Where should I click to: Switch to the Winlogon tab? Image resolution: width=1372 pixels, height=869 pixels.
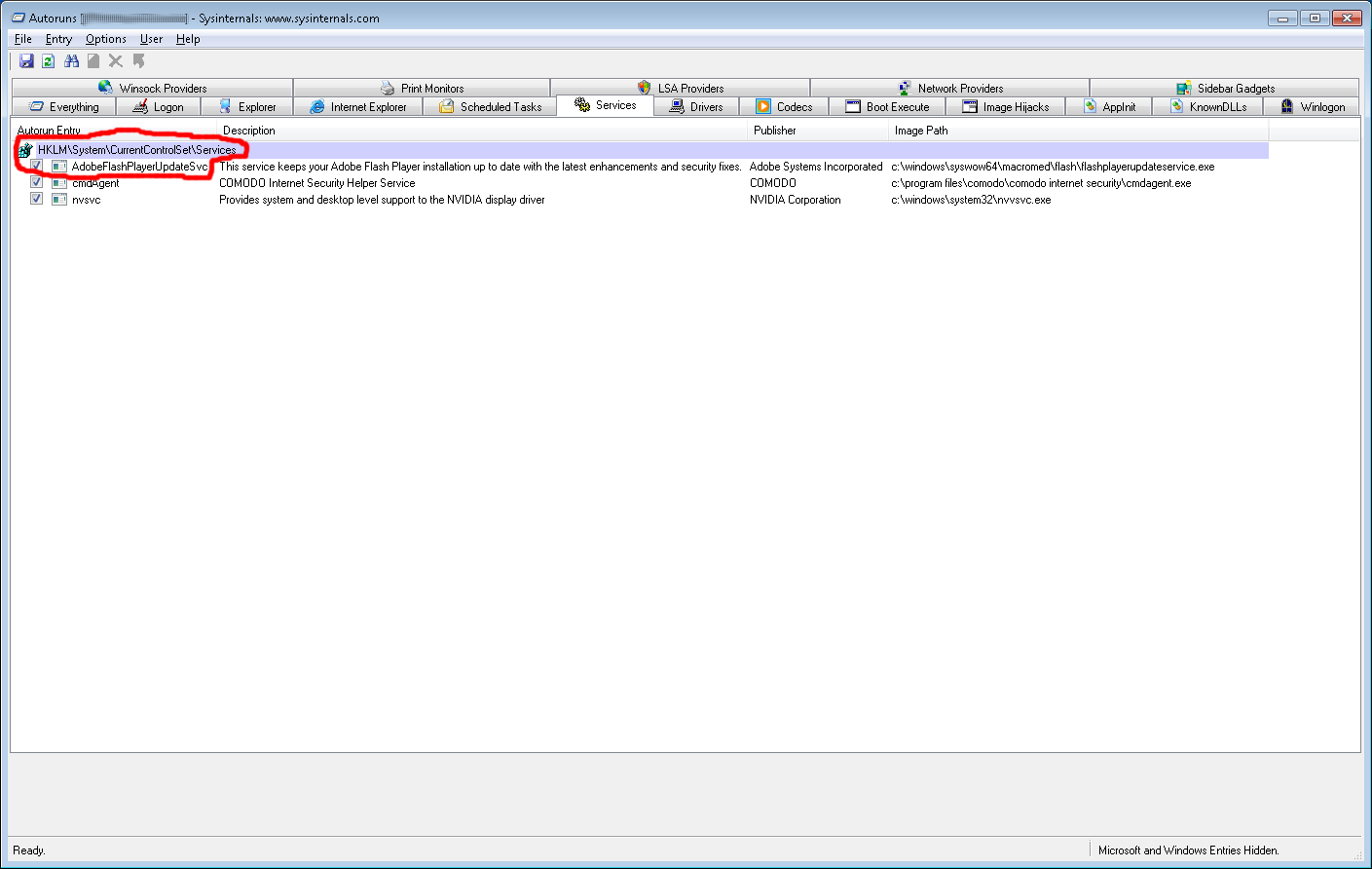[x=1312, y=107]
